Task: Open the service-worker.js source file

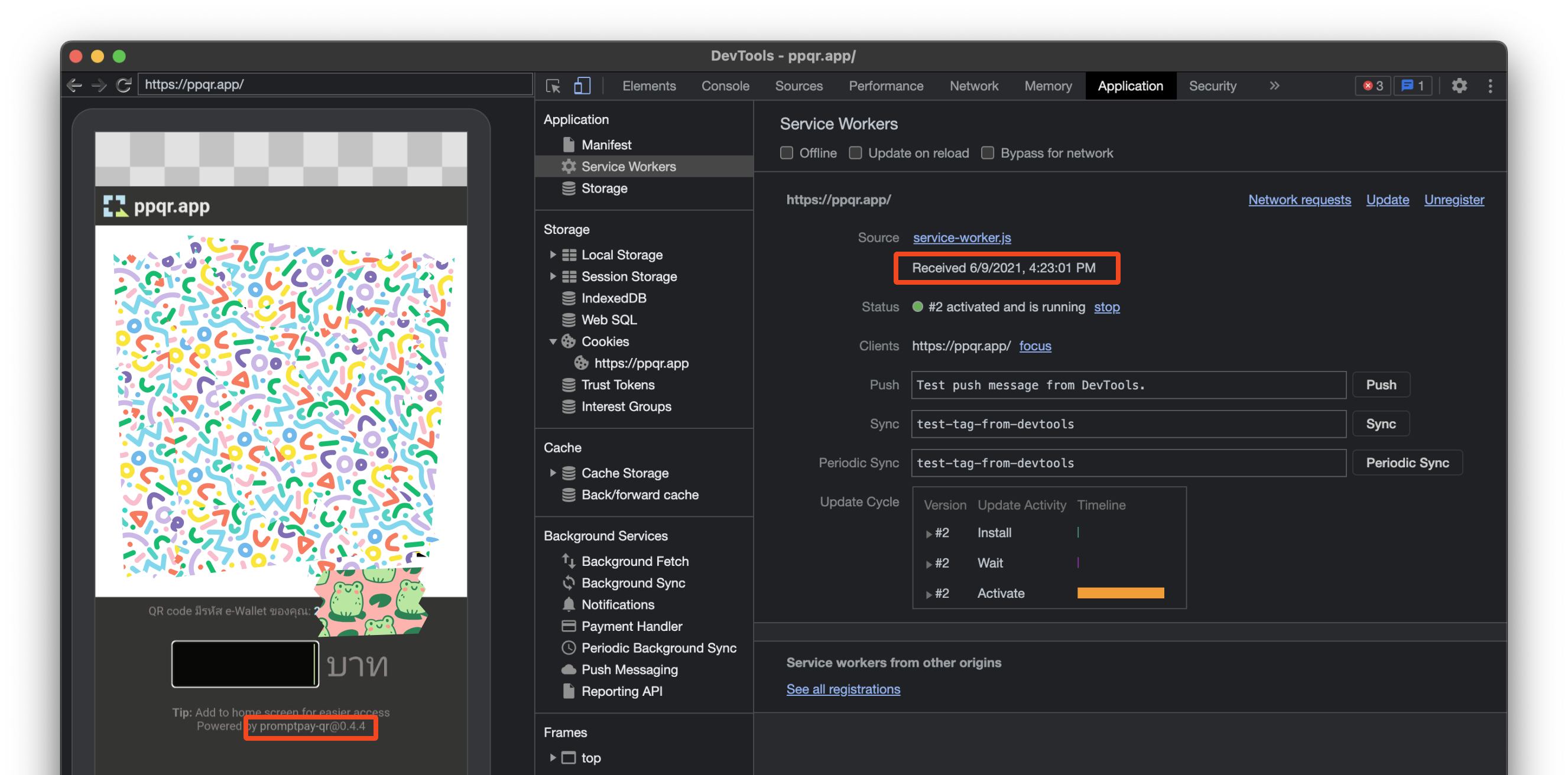Action: click(x=961, y=237)
